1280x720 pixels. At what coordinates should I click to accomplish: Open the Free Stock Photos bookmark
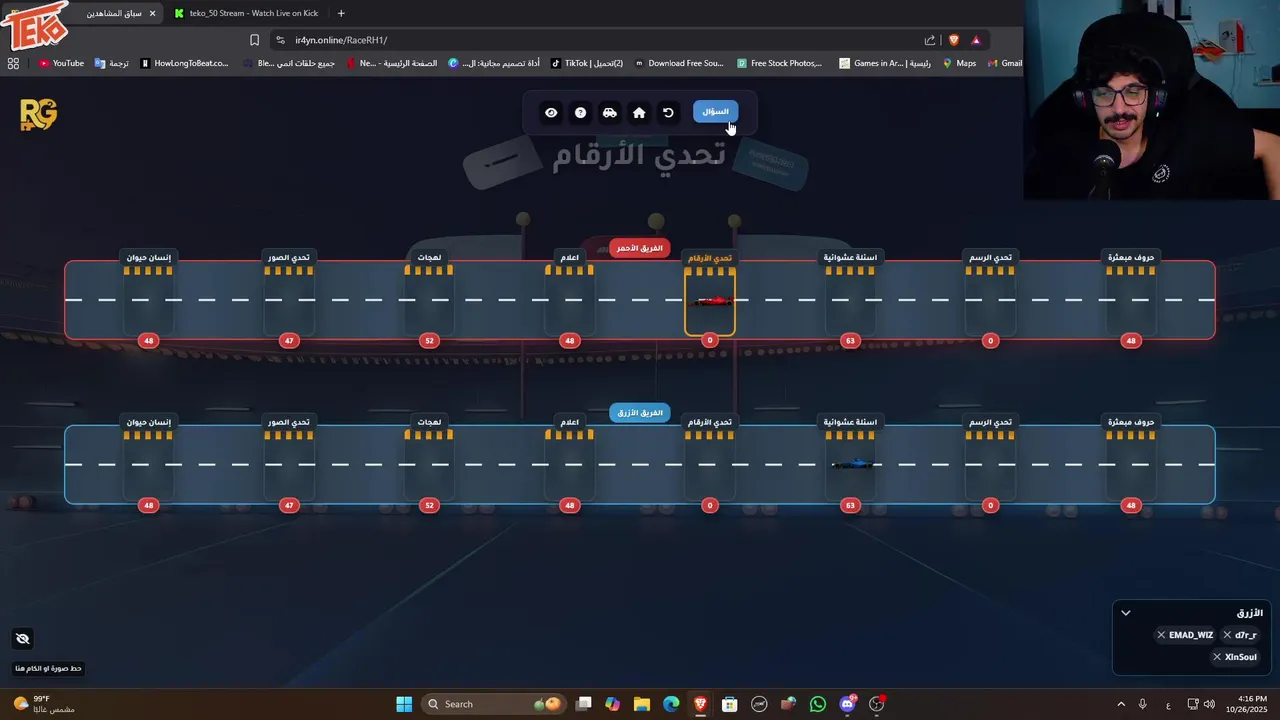[x=780, y=63]
